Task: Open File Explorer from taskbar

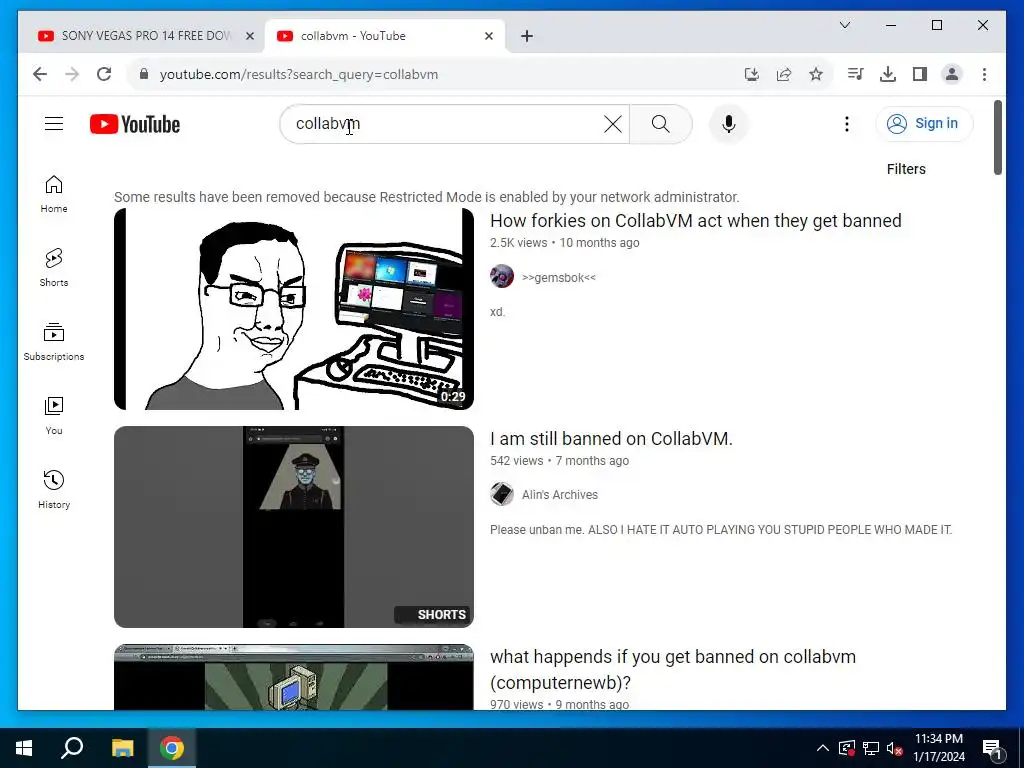Action: [x=123, y=748]
